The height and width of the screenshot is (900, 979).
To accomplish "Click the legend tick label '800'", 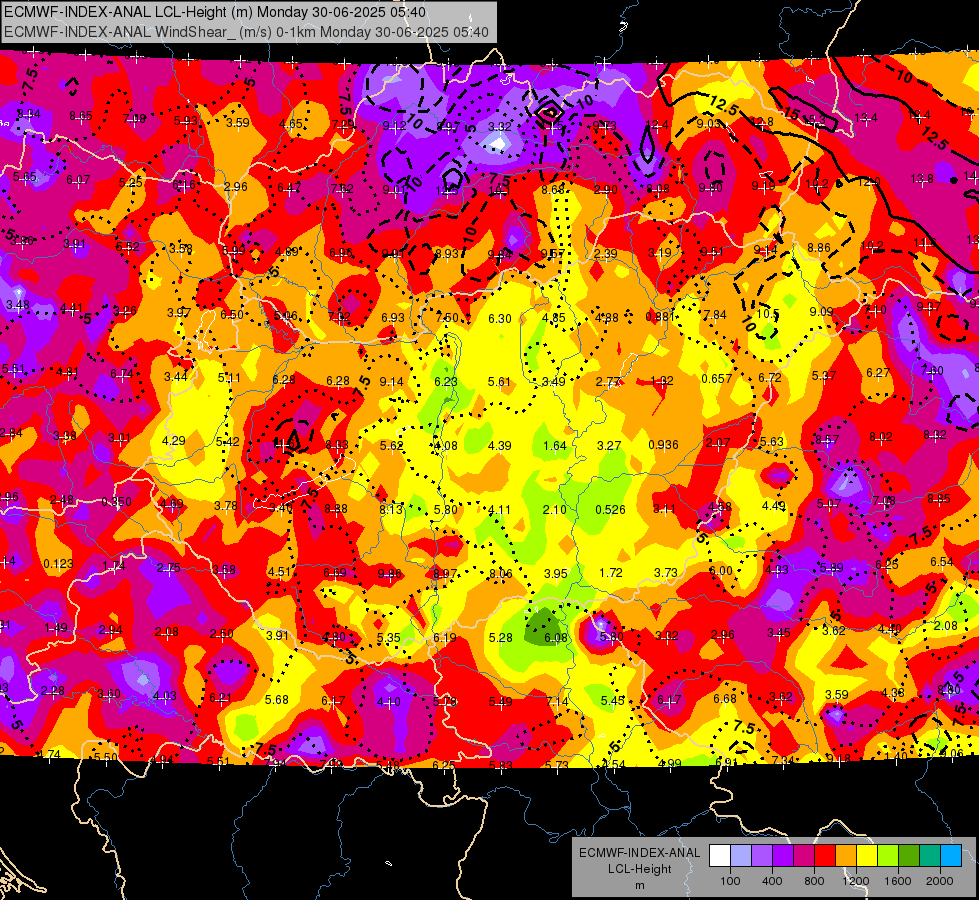I will point(814,881).
